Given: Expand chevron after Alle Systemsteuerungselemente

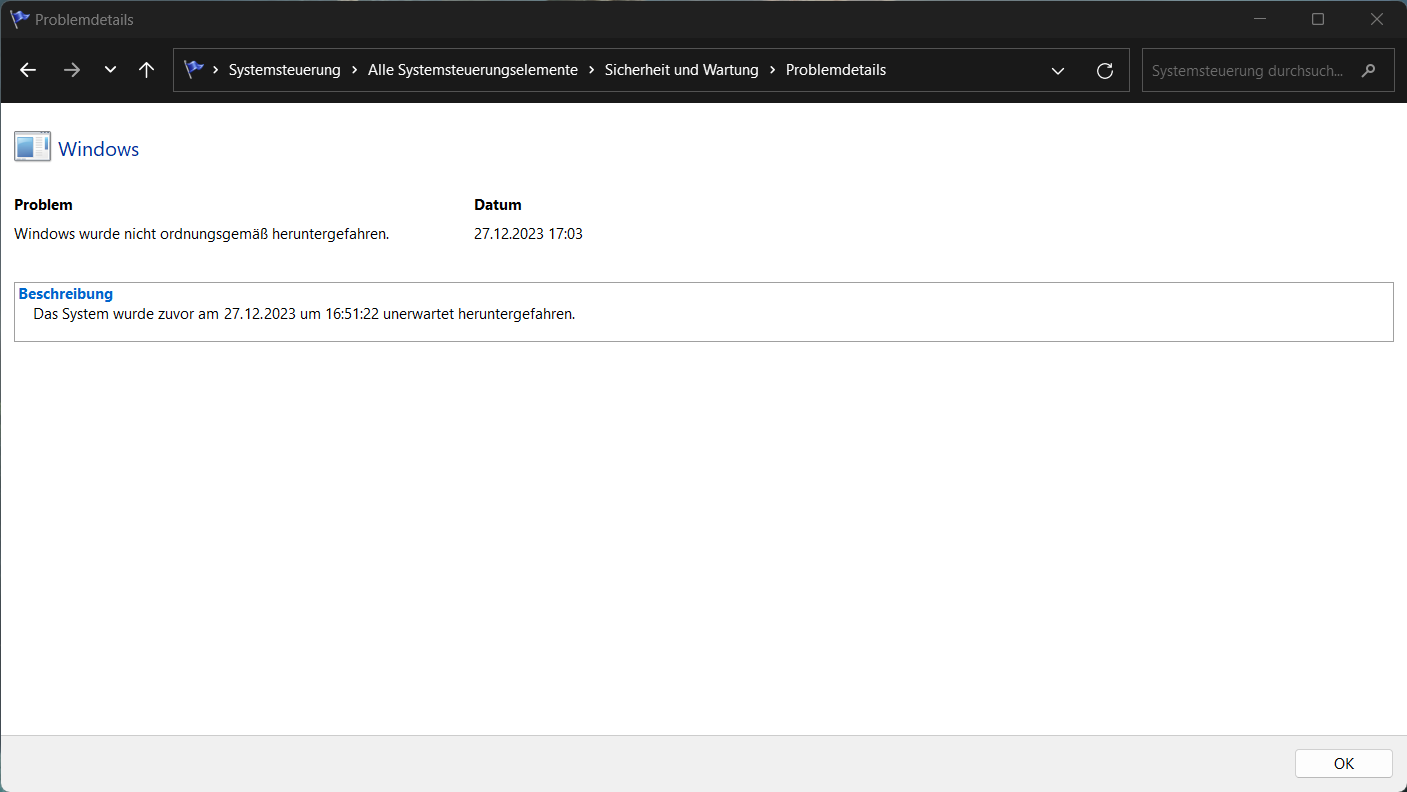Looking at the screenshot, I should (x=592, y=70).
